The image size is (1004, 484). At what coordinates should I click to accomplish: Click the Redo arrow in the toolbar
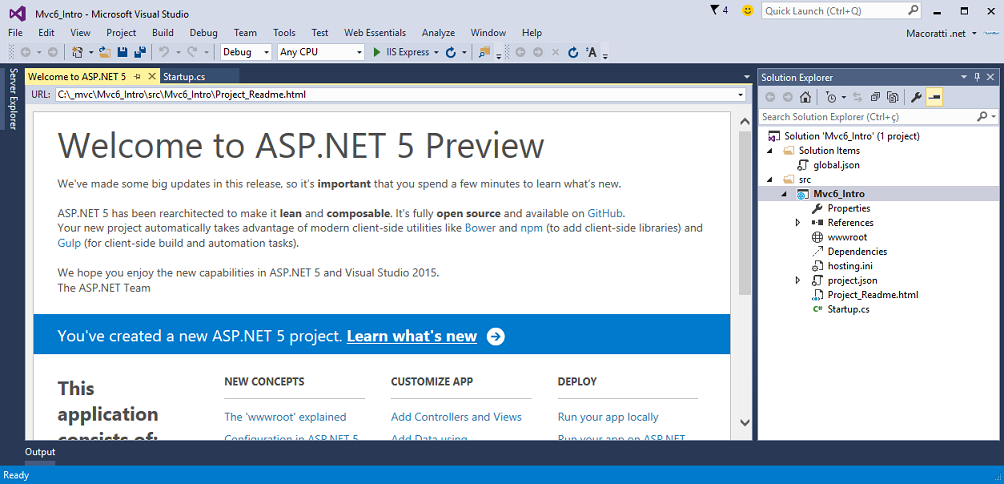pos(191,52)
